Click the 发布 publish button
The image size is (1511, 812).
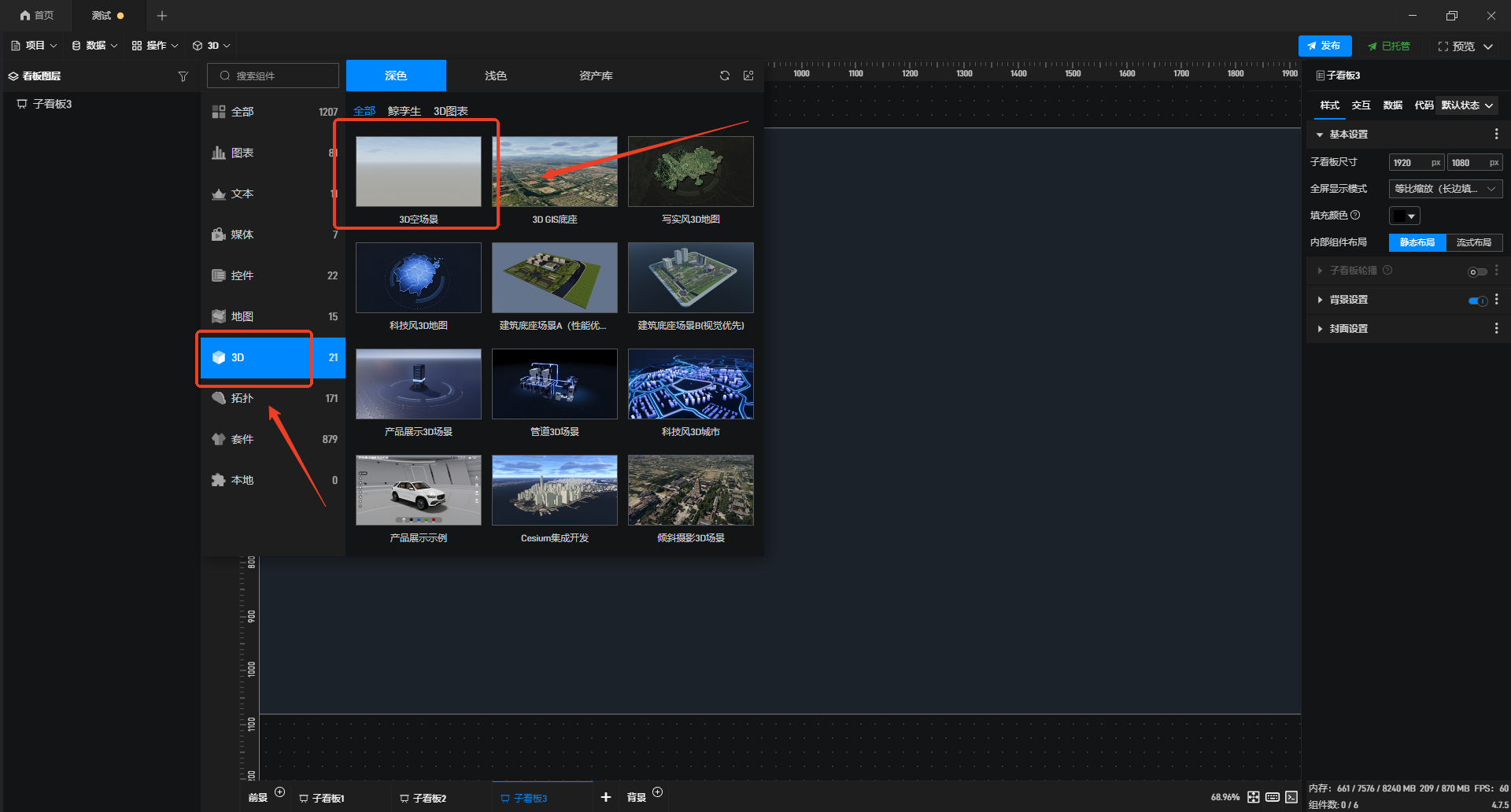click(1324, 46)
